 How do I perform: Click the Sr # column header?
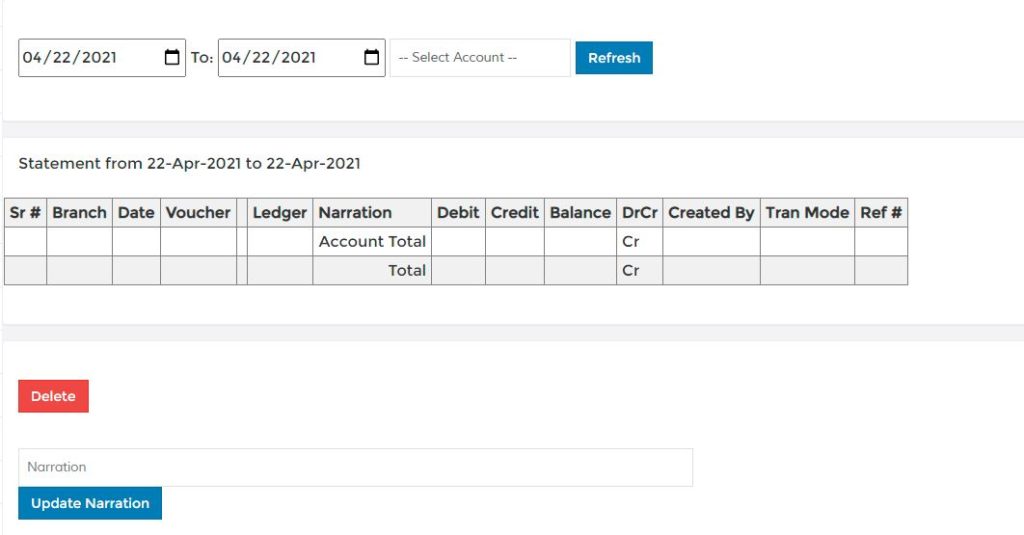coord(25,212)
